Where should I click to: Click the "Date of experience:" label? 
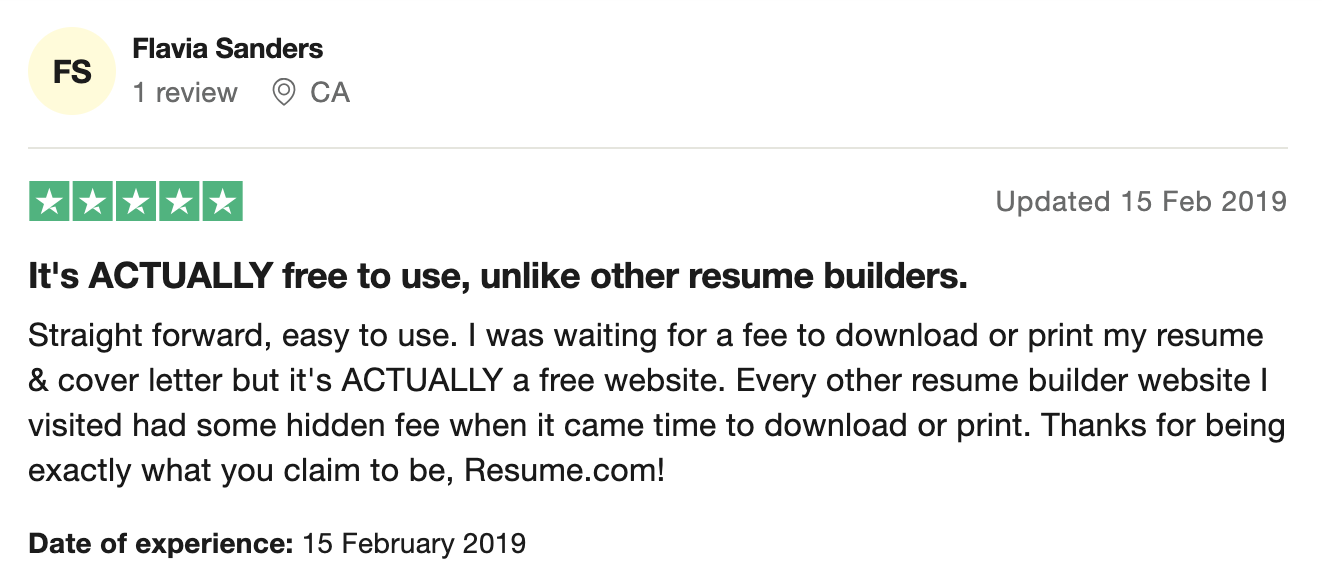pos(161,544)
